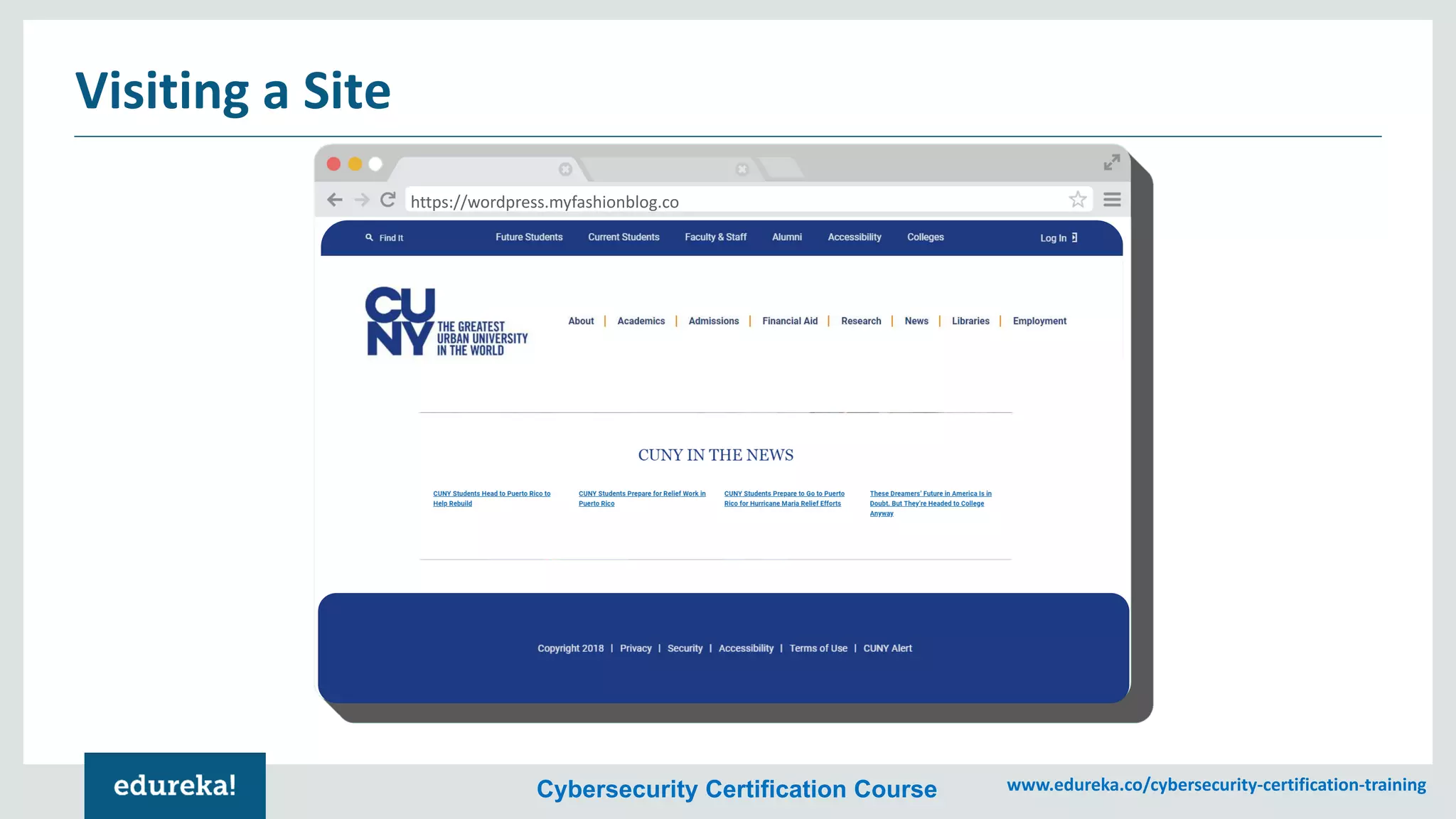Click the fullscreen expand arrows icon
Screen dimensions: 1456x819
(x=1112, y=163)
